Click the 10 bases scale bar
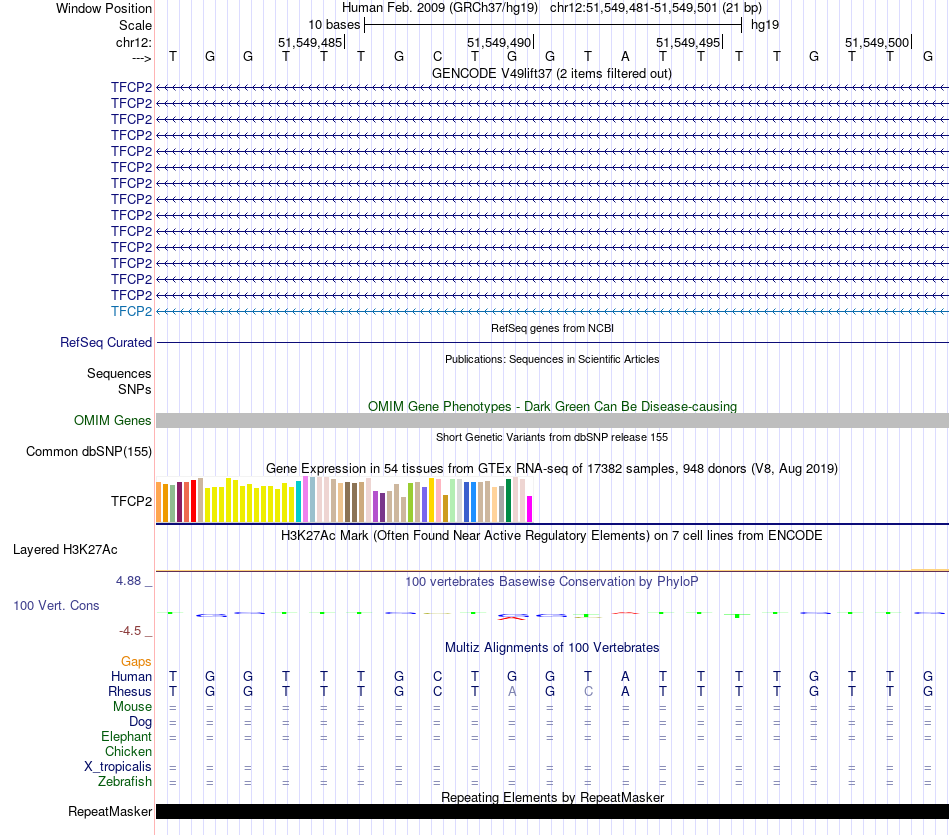950x835 pixels. [553, 25]
